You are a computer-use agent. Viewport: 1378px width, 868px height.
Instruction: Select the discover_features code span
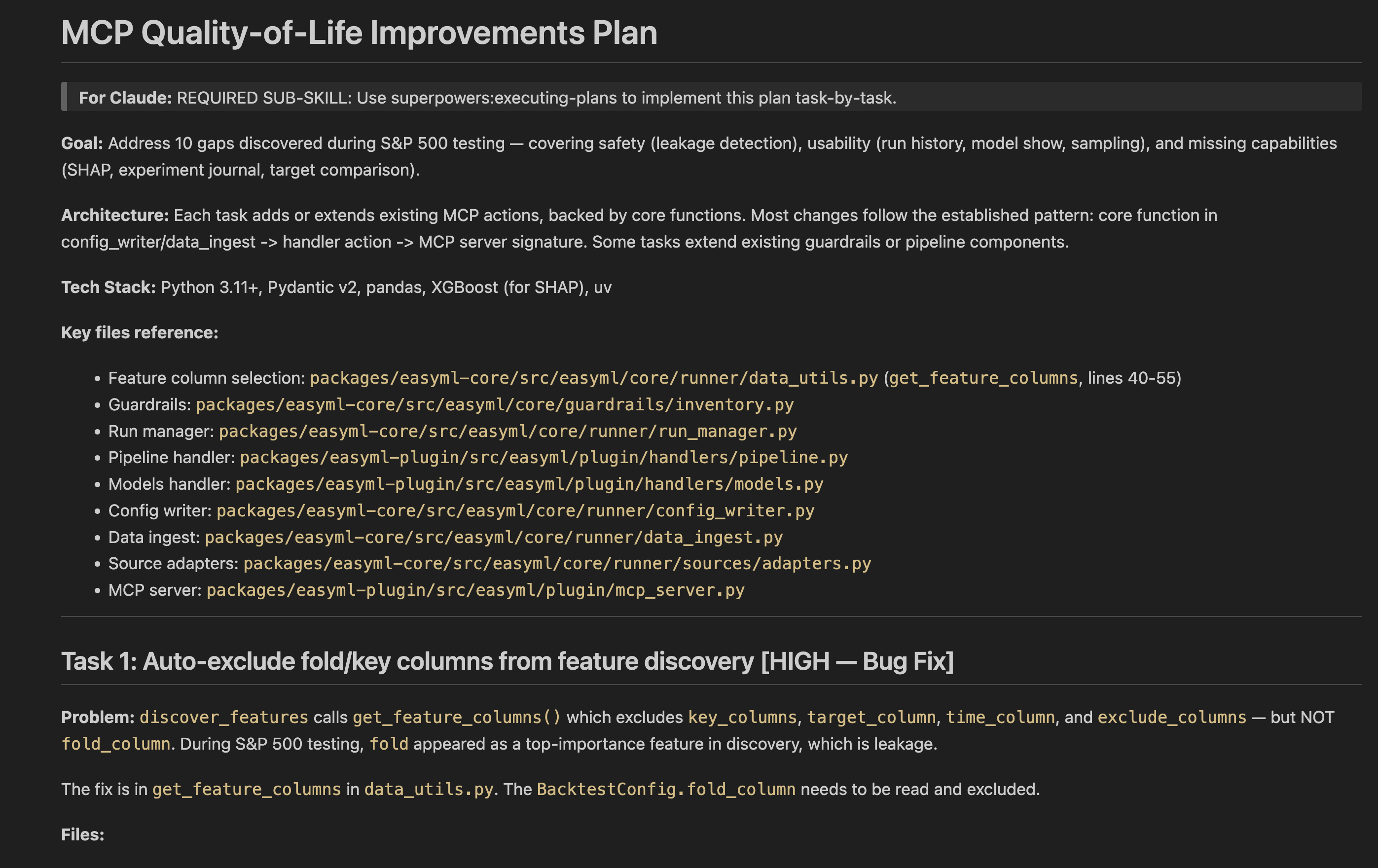[x=223, y=716]
